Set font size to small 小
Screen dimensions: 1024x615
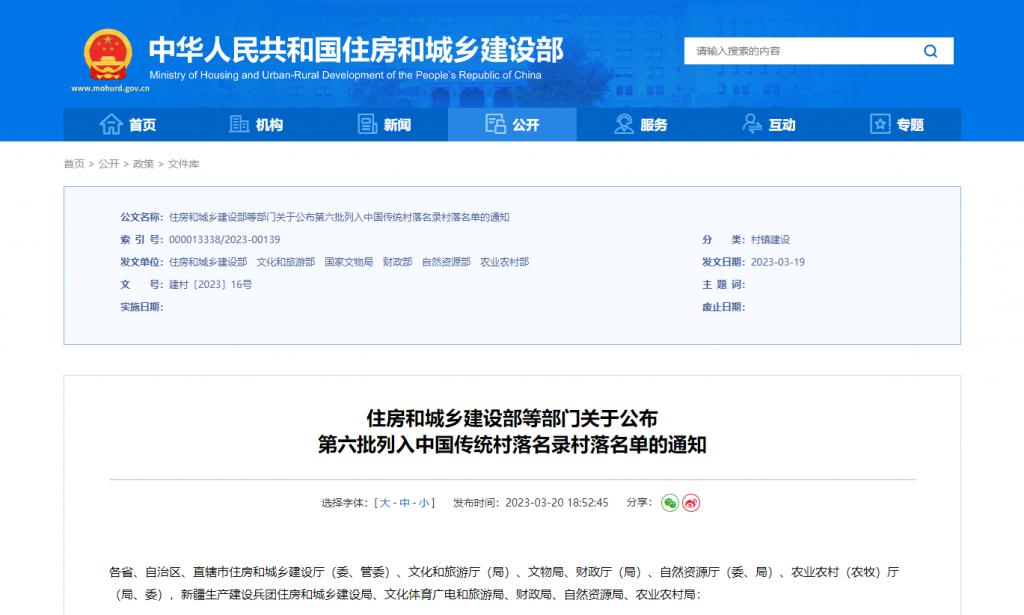pyautogui.click(x=424, y=503)
